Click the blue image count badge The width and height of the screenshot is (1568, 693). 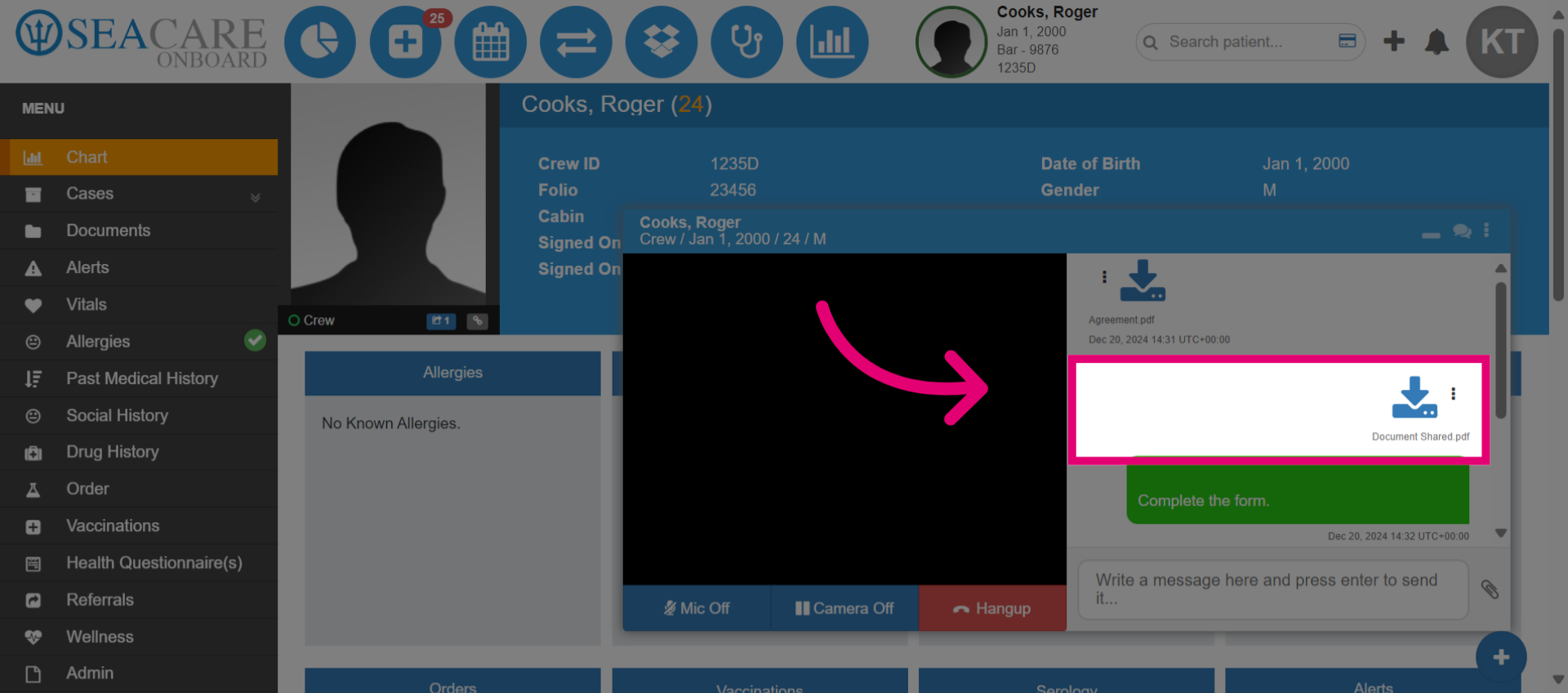441,321
